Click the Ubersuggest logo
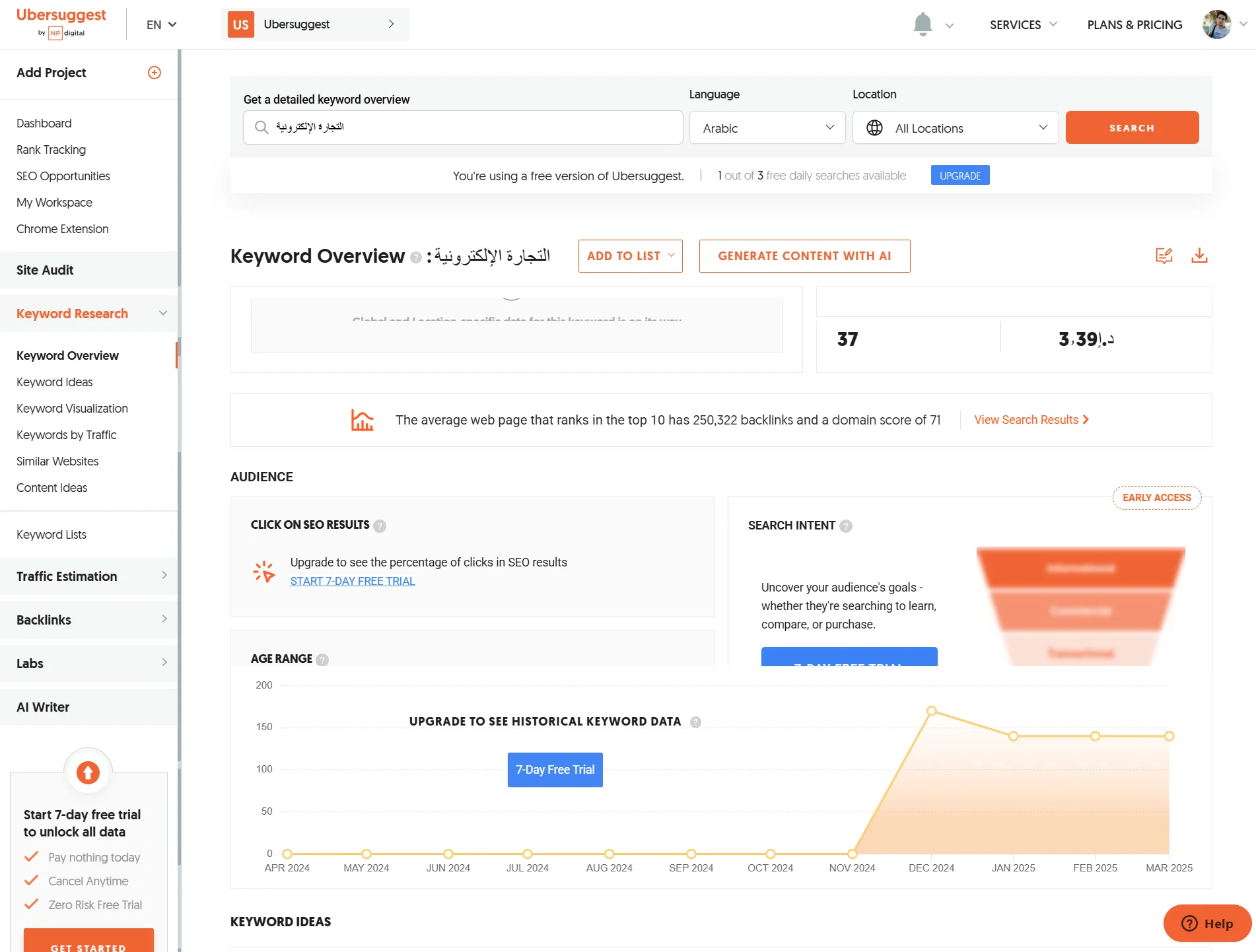Viewport: 1256px width, 952px height. [x=61, y=23]
